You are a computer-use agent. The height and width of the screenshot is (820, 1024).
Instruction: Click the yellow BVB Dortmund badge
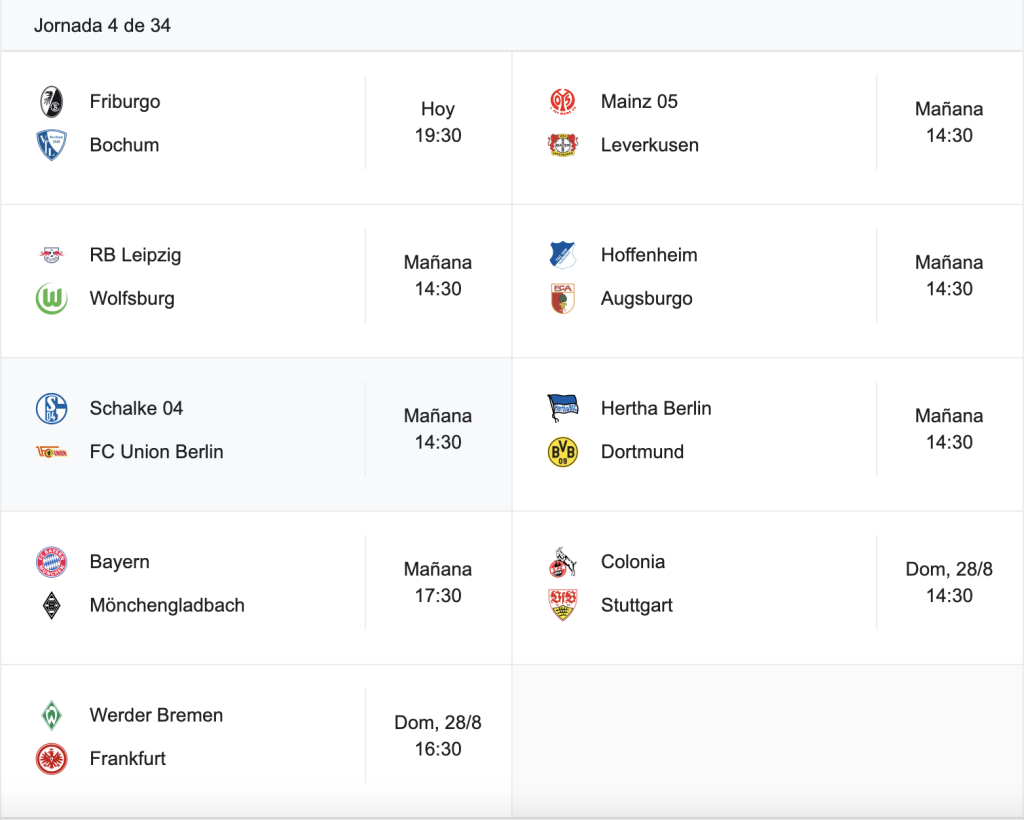[x=562, y=452]
